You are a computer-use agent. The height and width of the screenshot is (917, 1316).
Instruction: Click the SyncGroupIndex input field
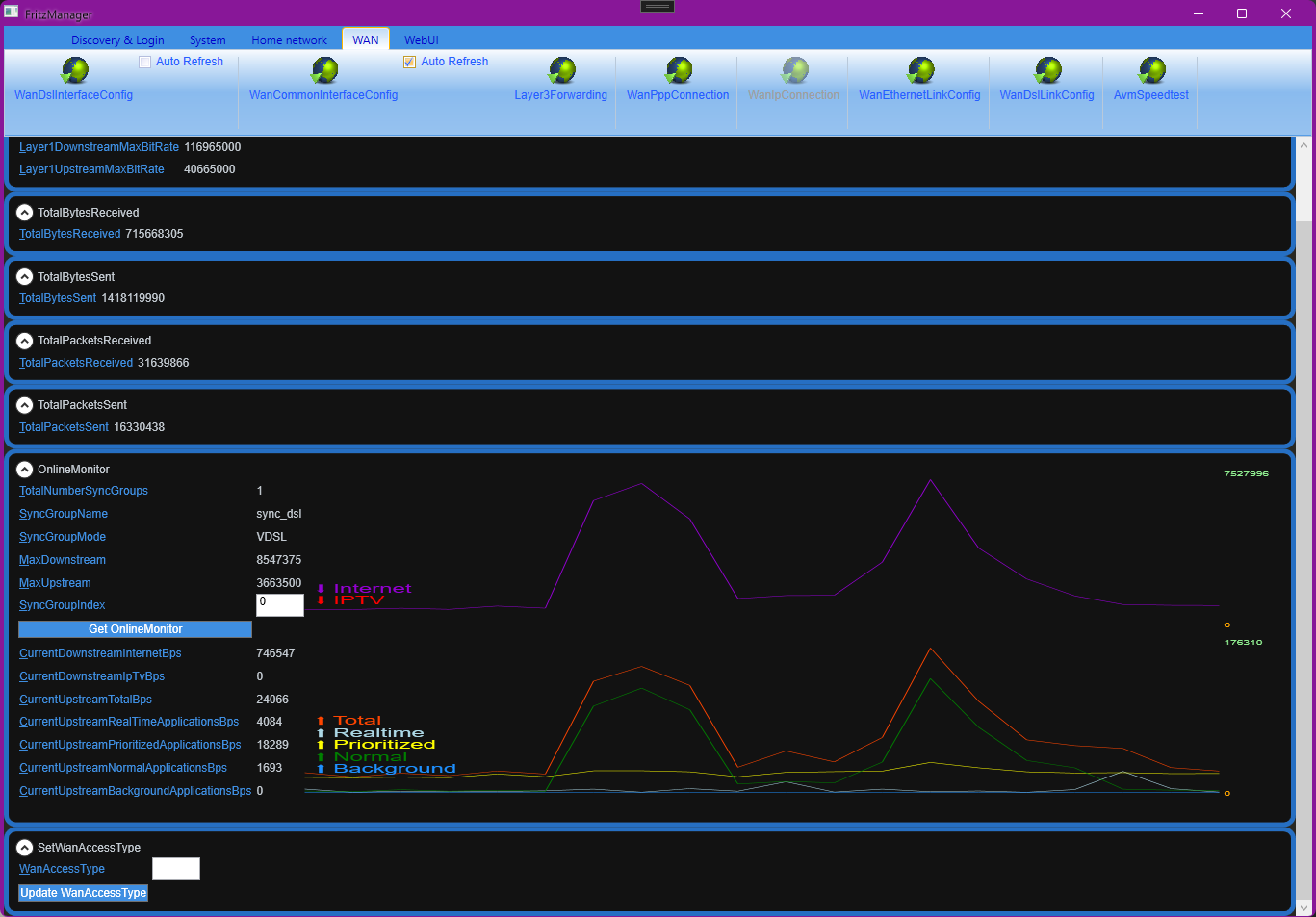click(280, 605)
